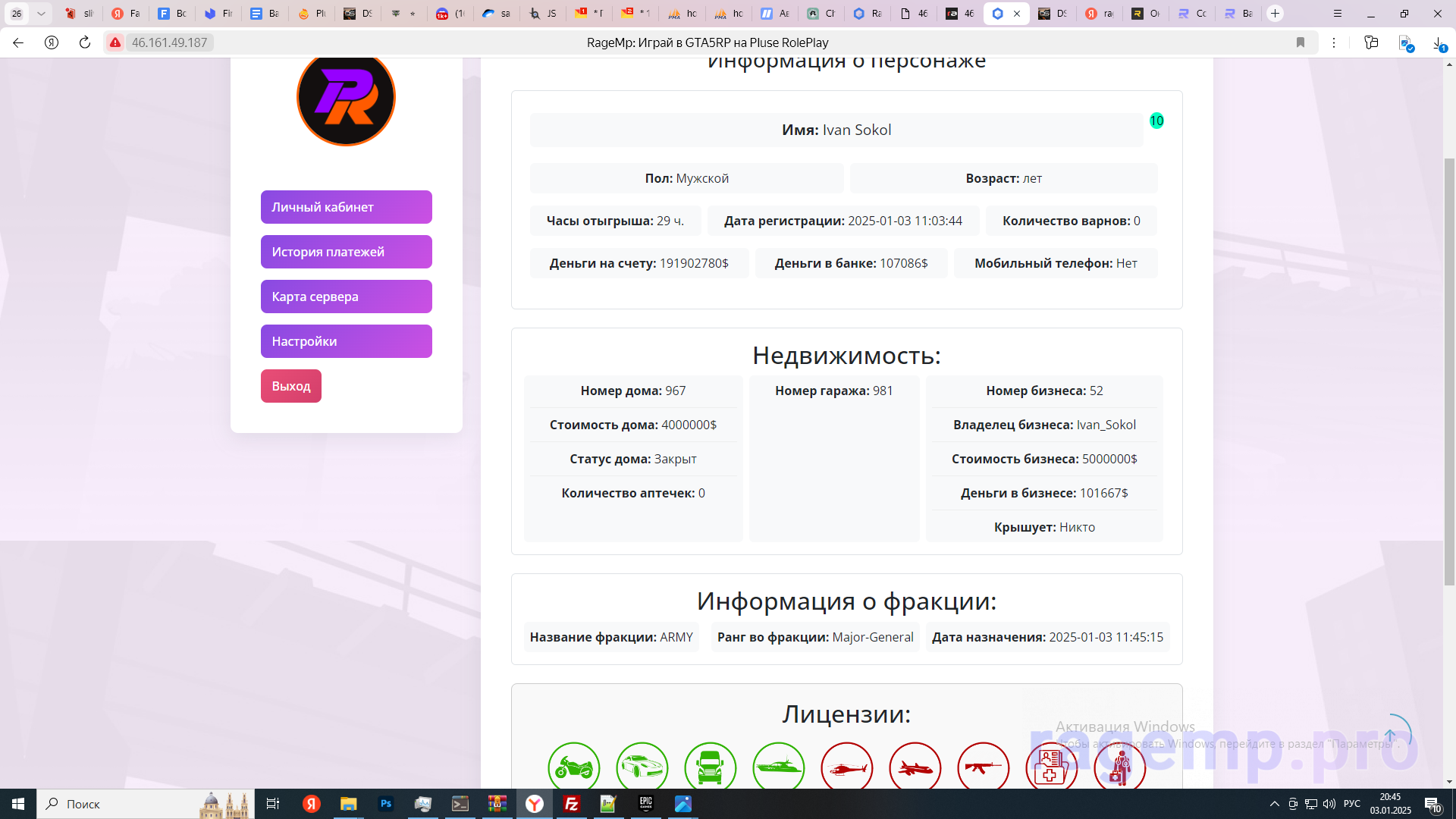Switch keyboard language РУС
Image resolution: width=1456 pixels, height=819 pixels.
click(x=1352, y=804)
